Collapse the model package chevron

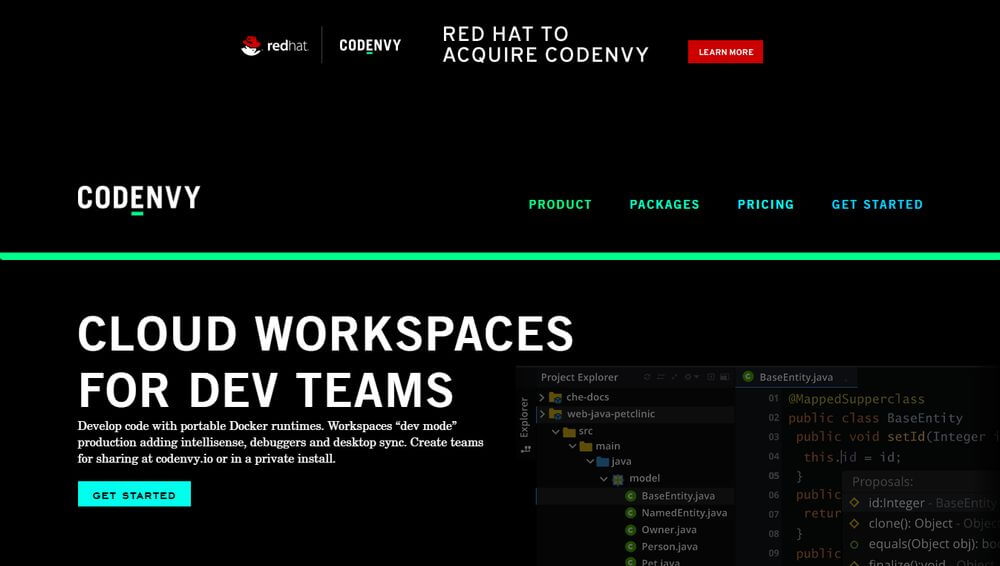(x=604, y=479)
